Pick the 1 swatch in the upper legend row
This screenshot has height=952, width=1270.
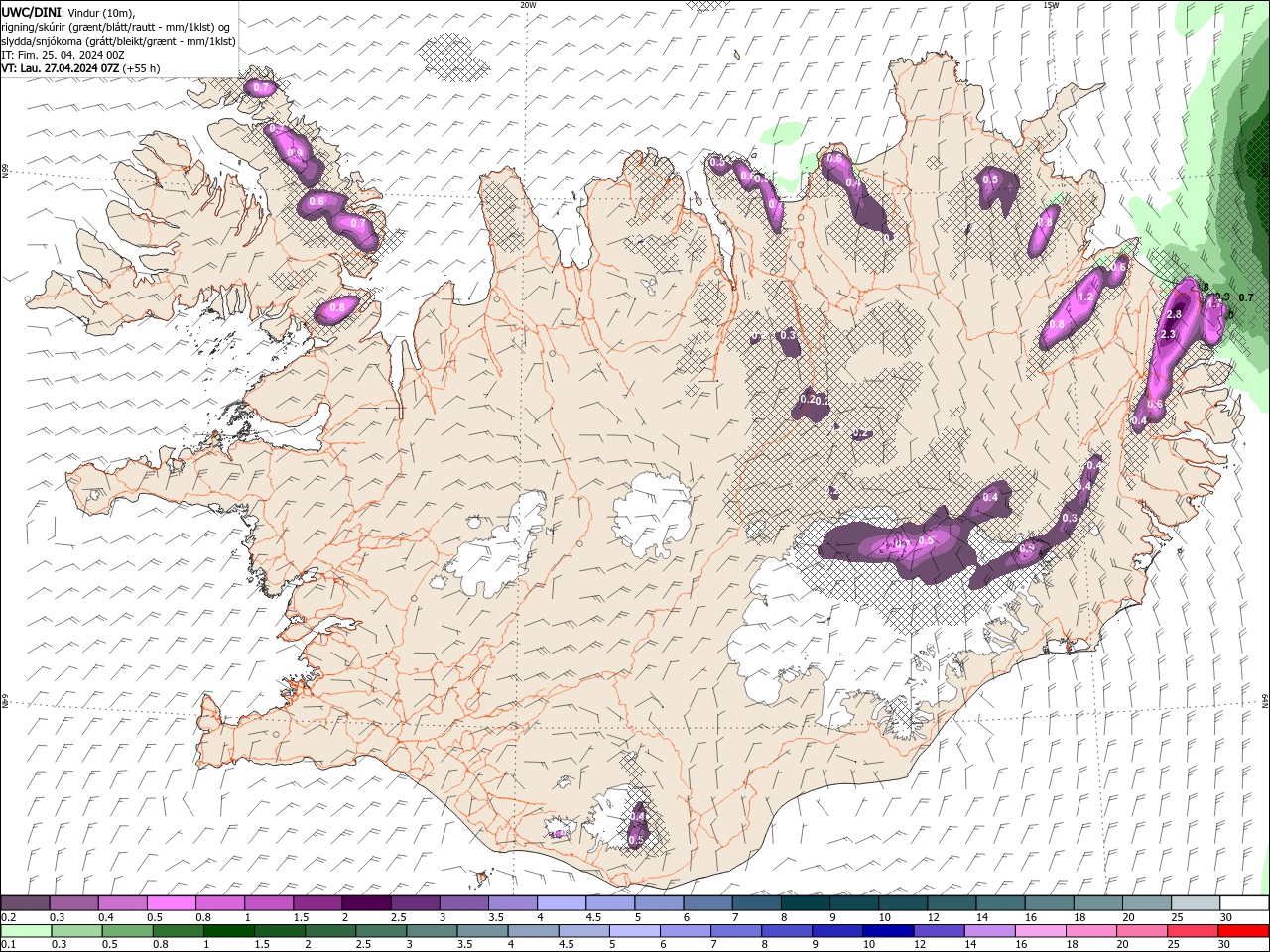(x=269, y=903)
